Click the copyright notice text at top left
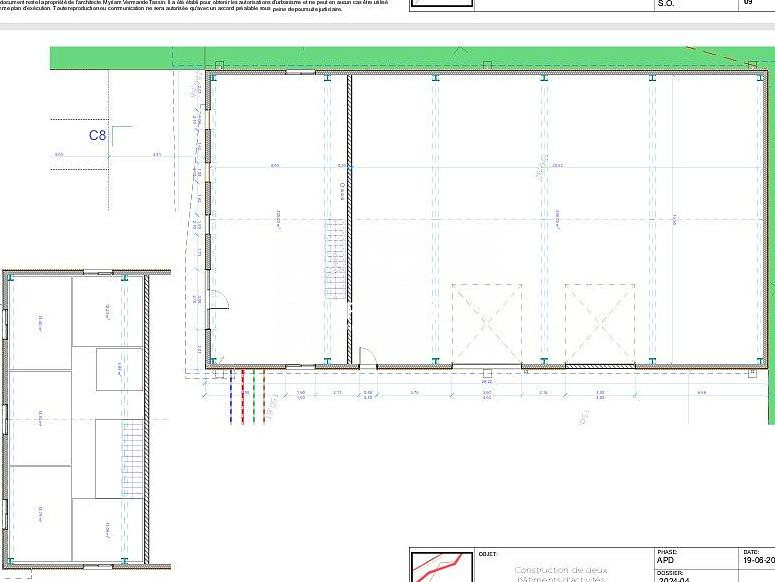This screenshot has width=775, height=582. [x=190, y=6]
